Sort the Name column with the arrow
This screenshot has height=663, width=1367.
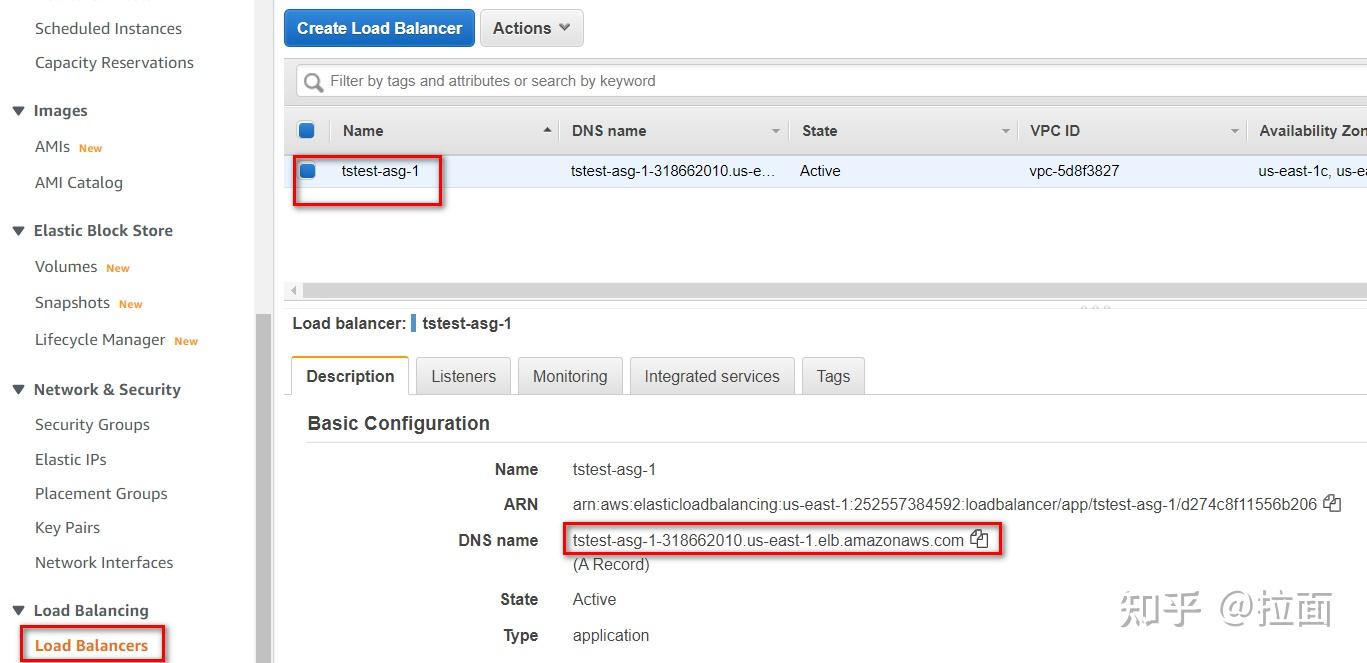[x=547, y=130]
